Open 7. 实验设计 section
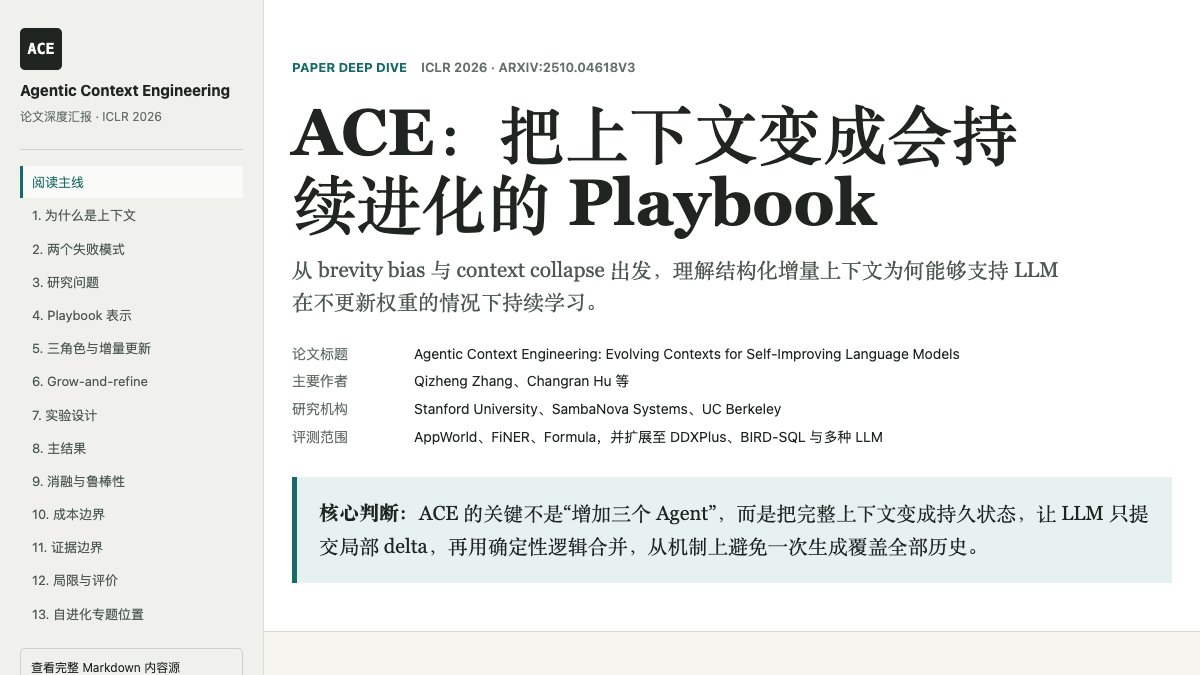 (131, 415)
